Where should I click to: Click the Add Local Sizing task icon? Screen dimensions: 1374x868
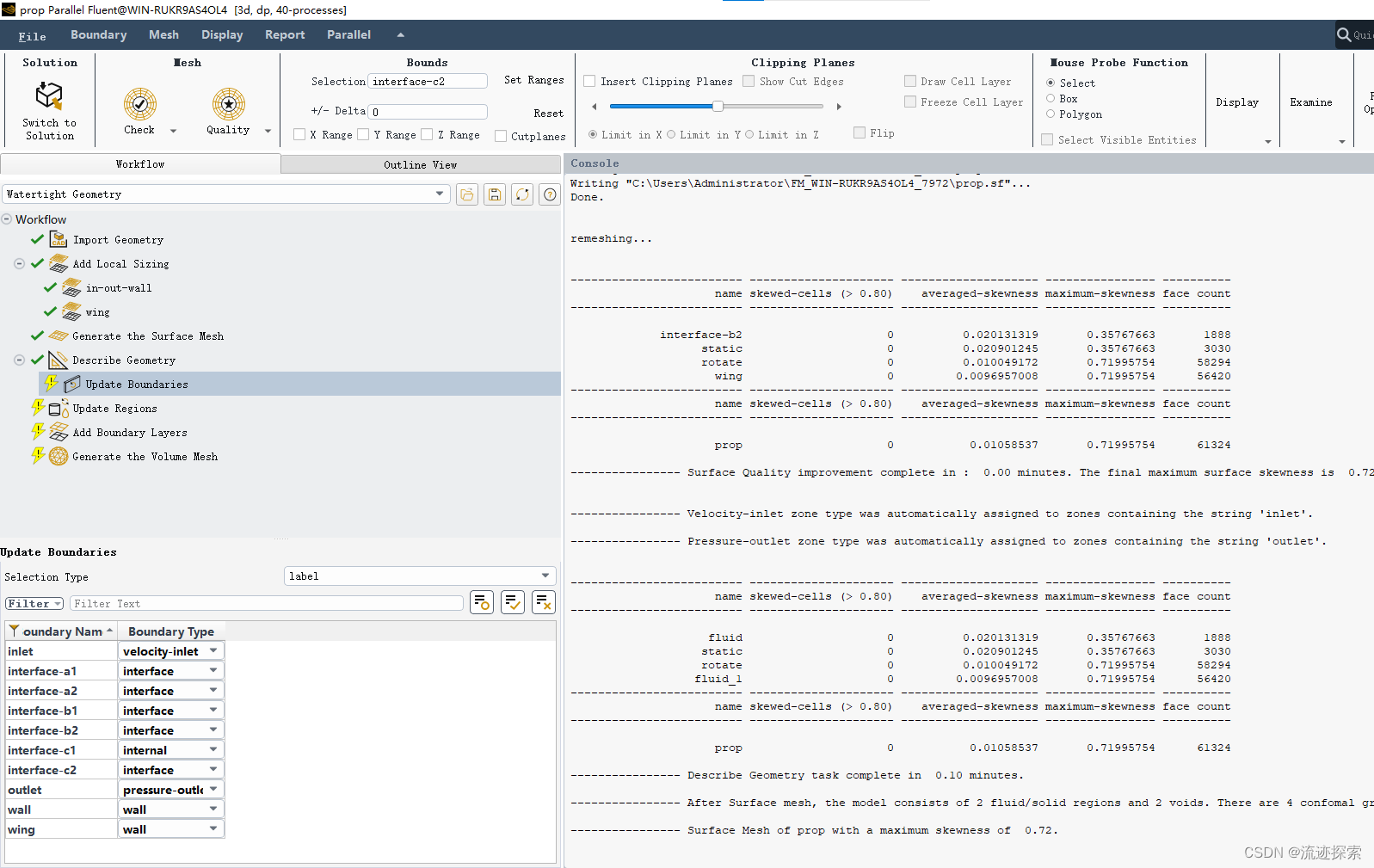pyautogui.click(x=59, y=263)
